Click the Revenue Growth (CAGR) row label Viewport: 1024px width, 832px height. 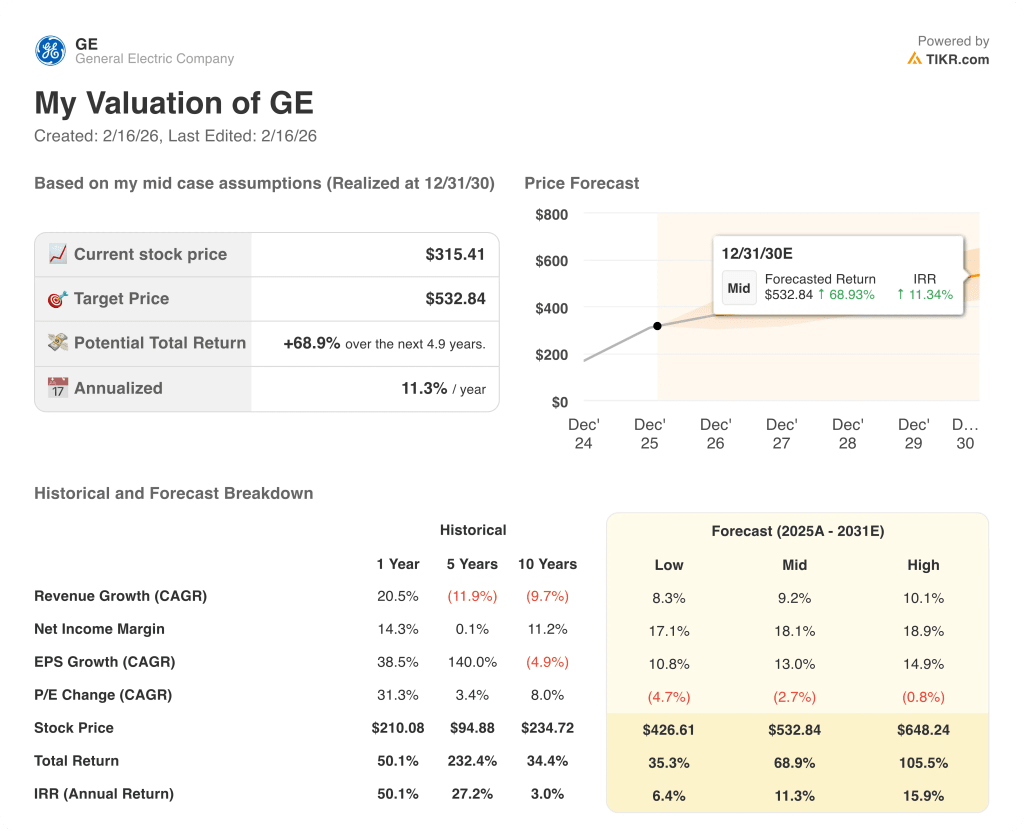pos(120,596)
